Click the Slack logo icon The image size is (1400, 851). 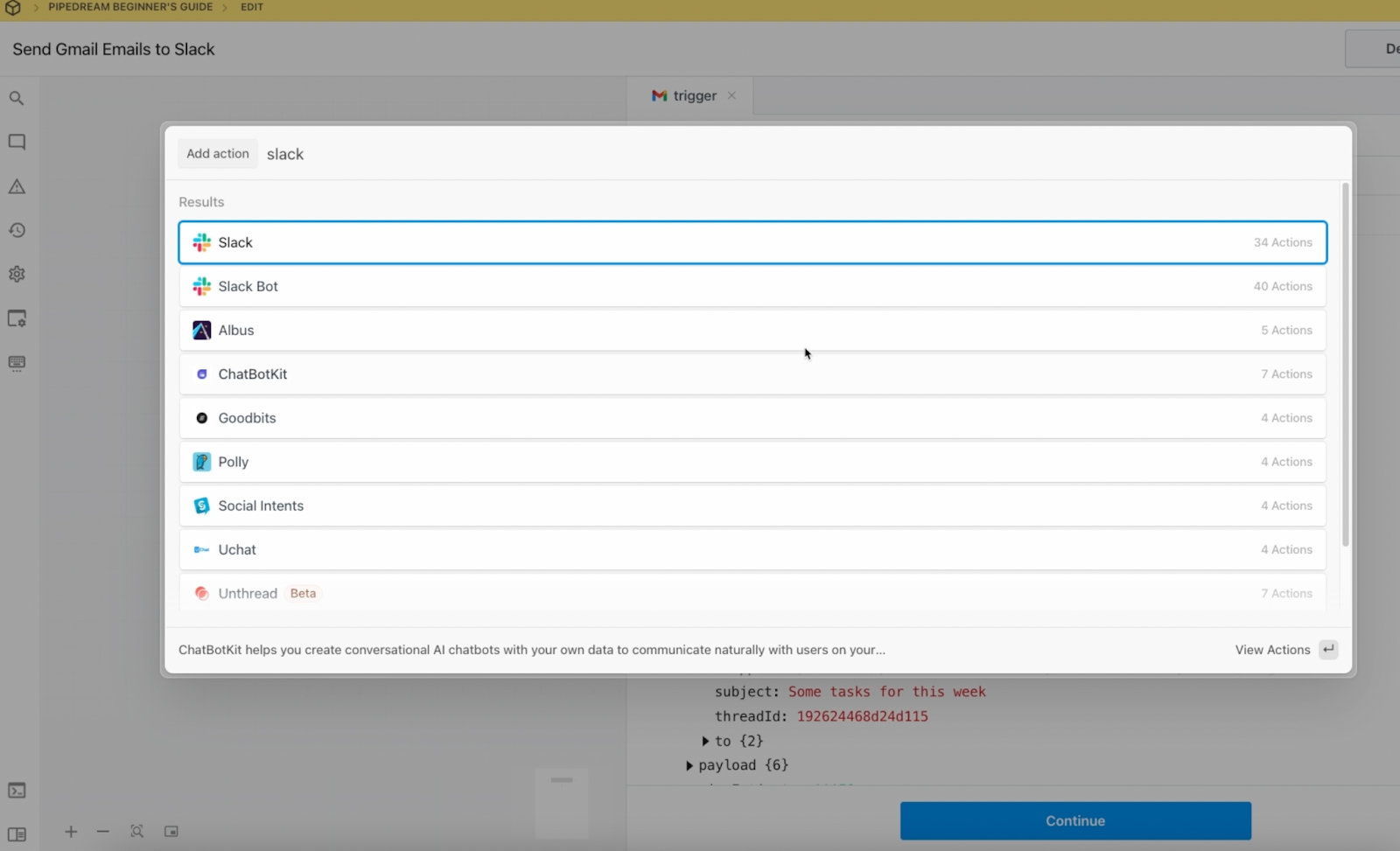tap(202, 242)
